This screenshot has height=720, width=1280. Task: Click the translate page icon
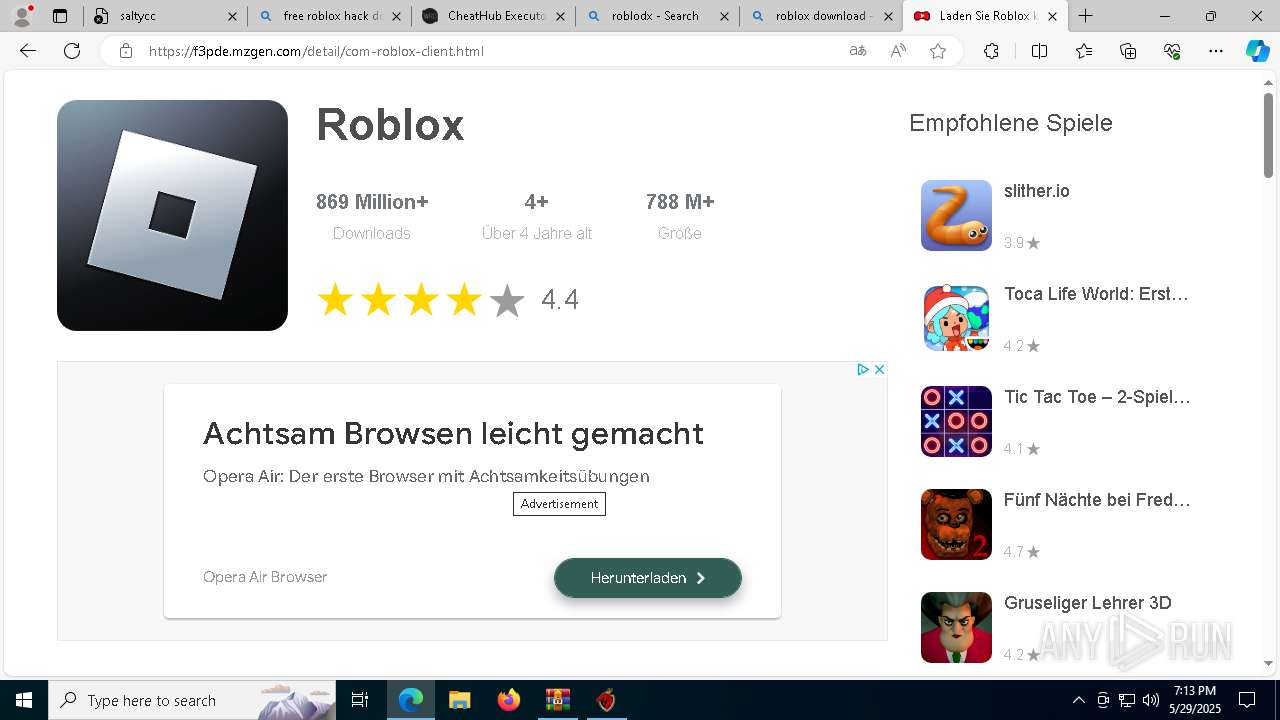(x=858, y=51)
